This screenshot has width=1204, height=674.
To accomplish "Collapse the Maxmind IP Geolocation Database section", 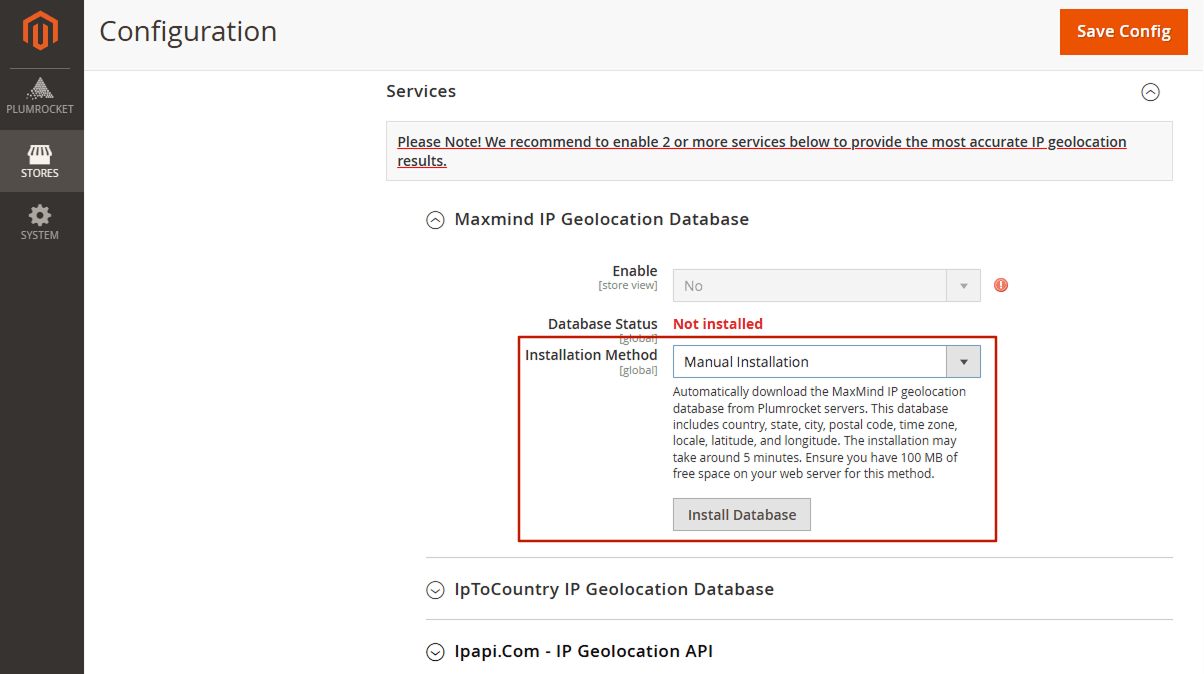I will pyautogui.click(x=435, y=220).
